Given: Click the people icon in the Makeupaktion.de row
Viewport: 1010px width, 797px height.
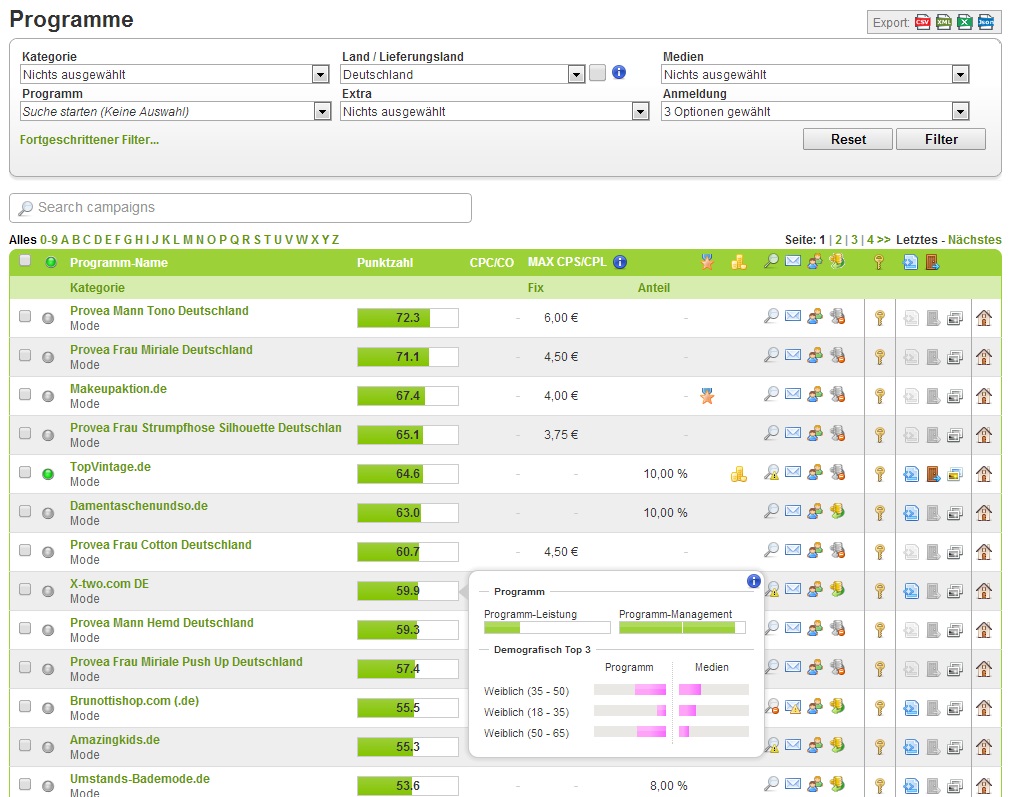Looking at the screenshot, I should pos(815,394).
